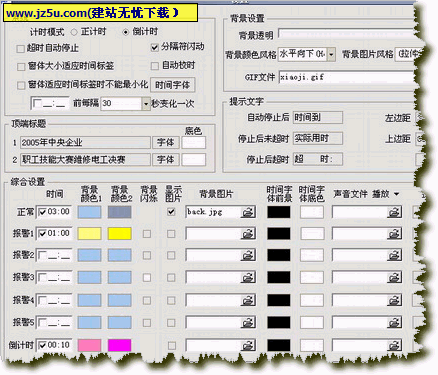438x375 pixels.
Task: Click 字体 button for title 1
Action: tap(166, 143)
